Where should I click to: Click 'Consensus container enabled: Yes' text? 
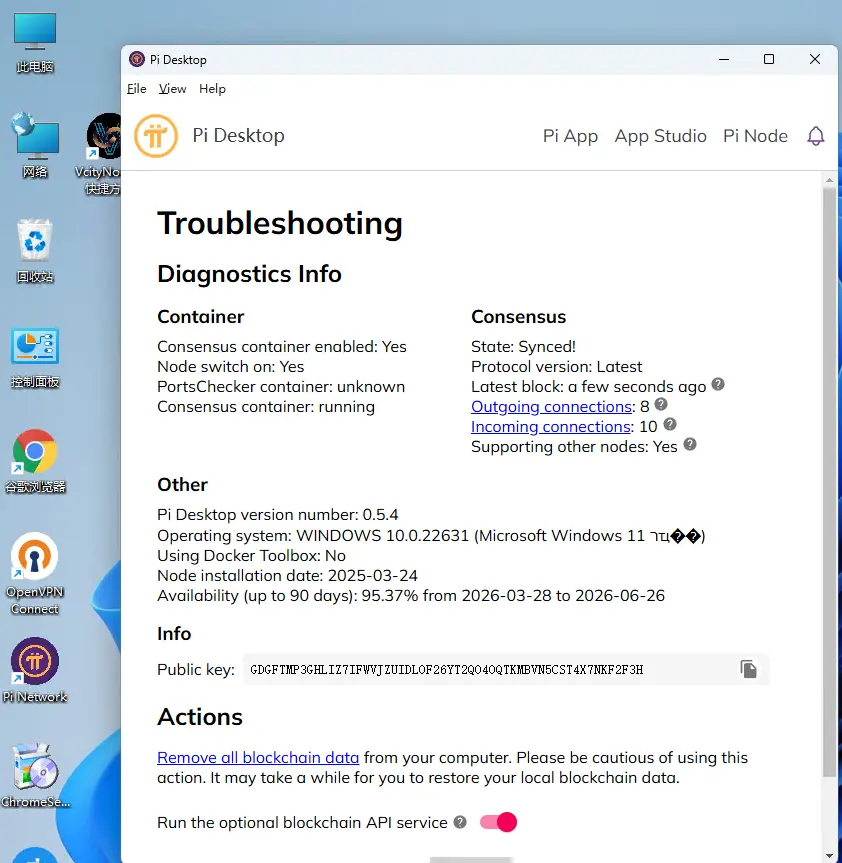(x=282, y=347)
